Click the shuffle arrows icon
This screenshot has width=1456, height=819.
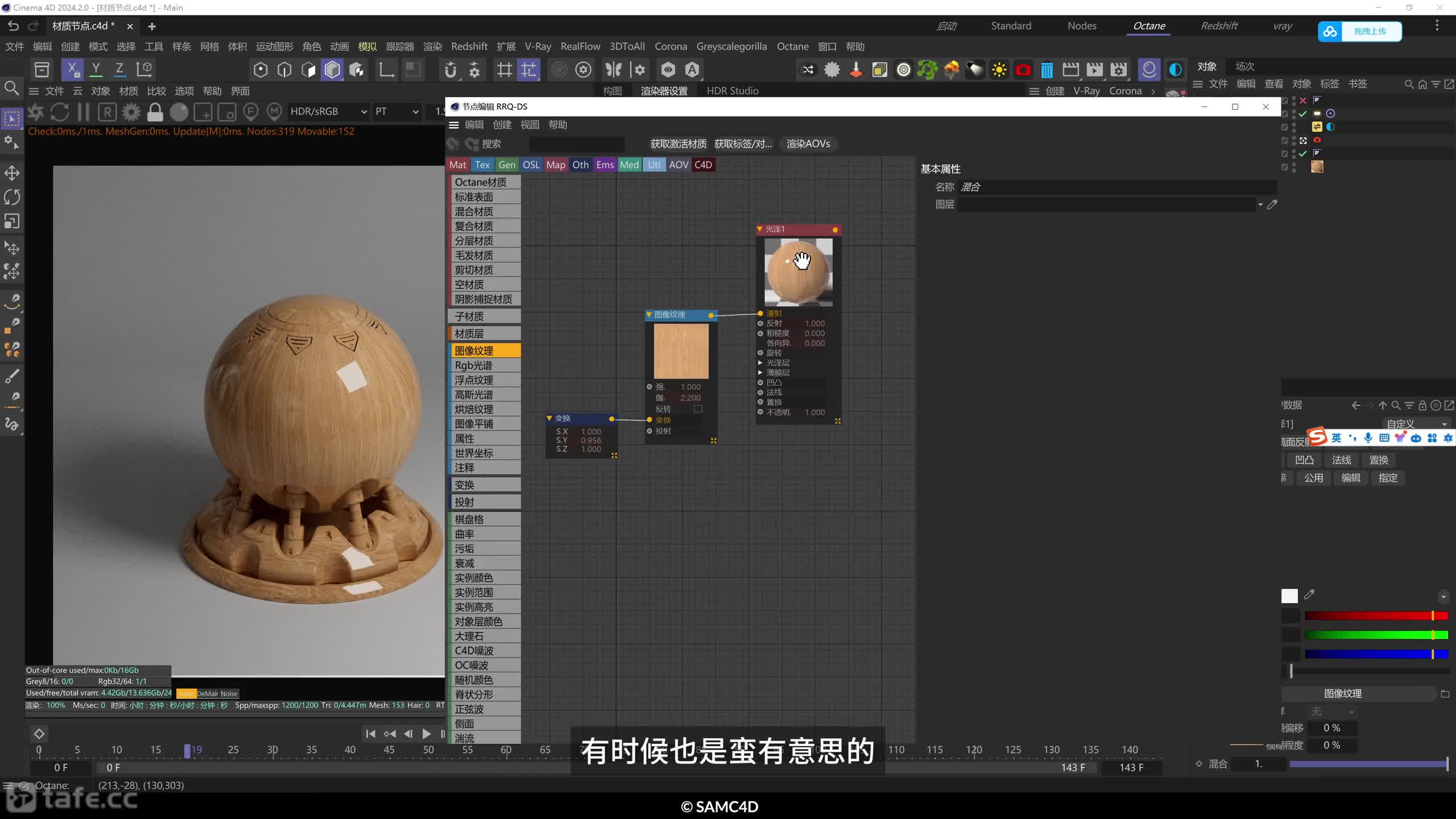pos(808,70)
